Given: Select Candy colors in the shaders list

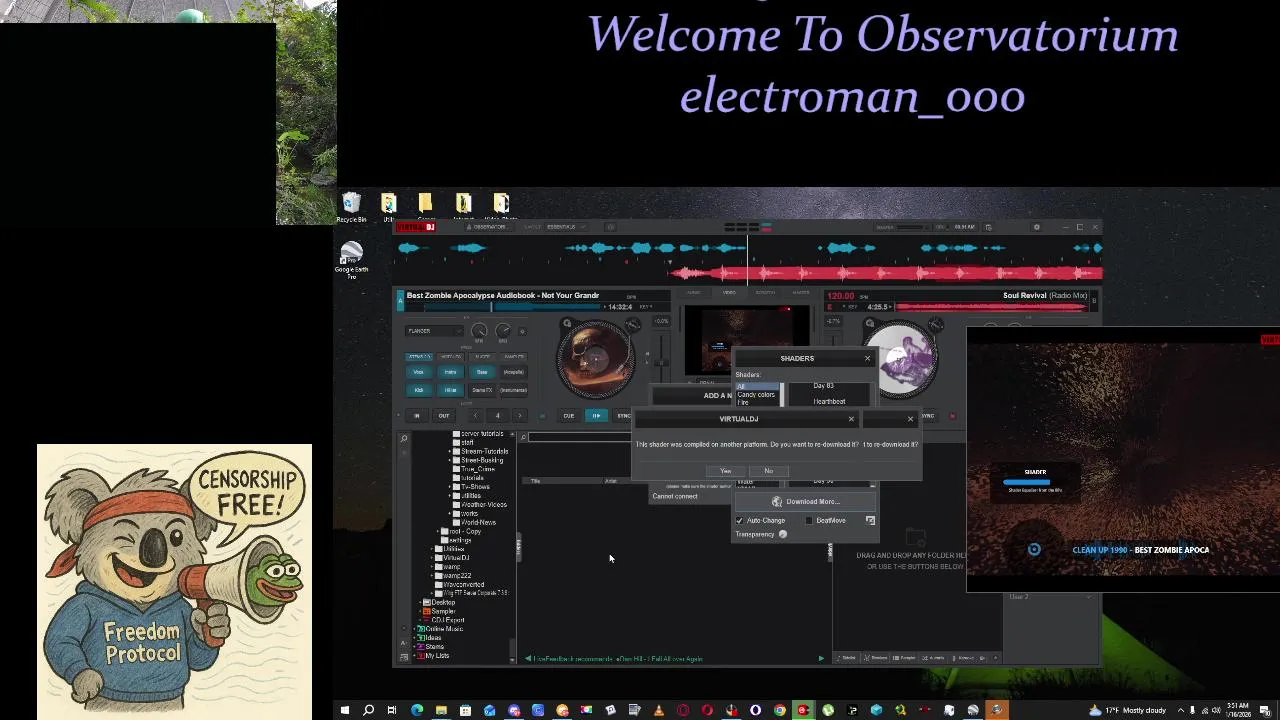Looking at the screenshot, I should click(757, 395).
